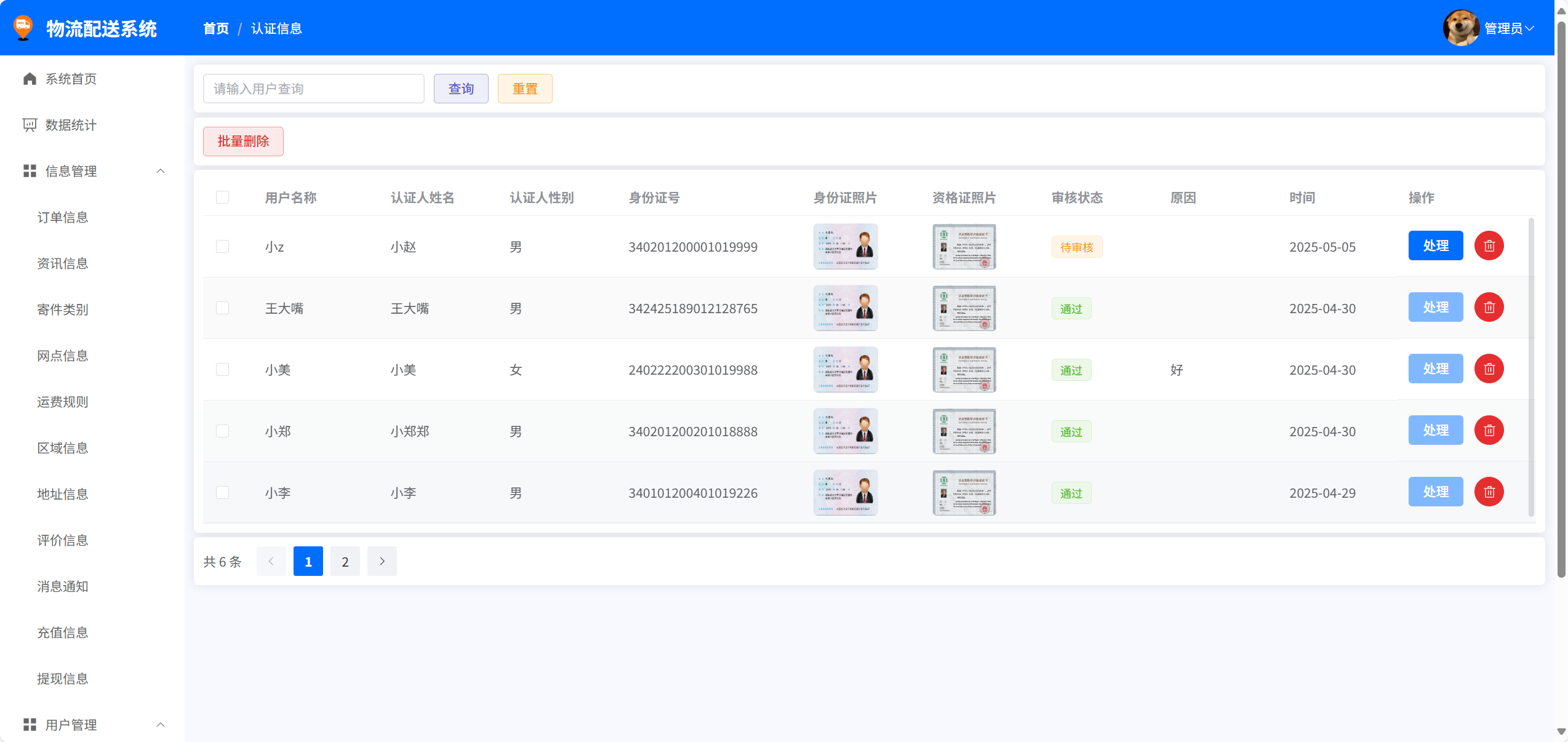Collapse the 用户管理 menu chevron
1568x742 pixels.
point(161,725)
